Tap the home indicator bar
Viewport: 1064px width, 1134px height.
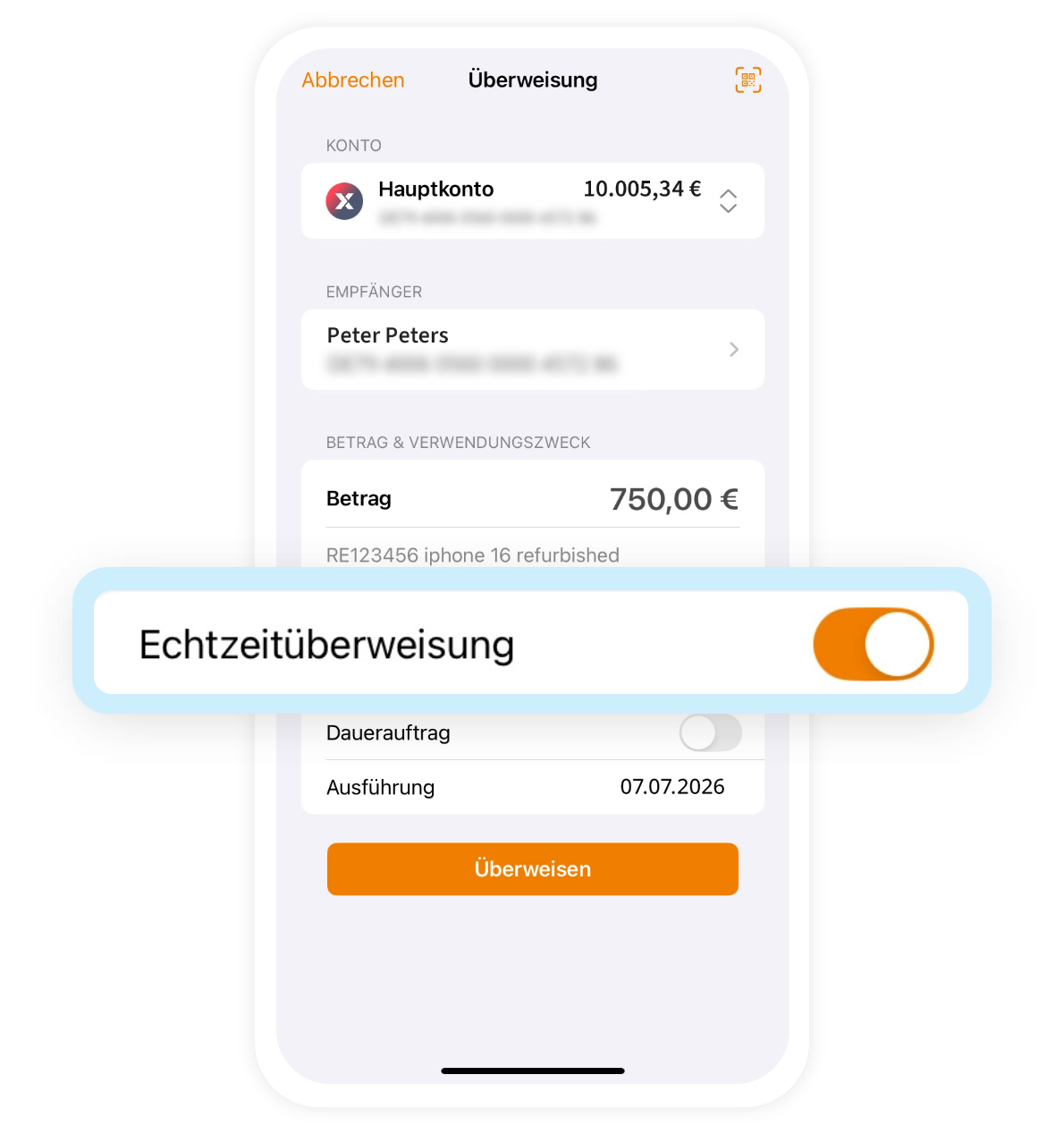point(533,1071)
